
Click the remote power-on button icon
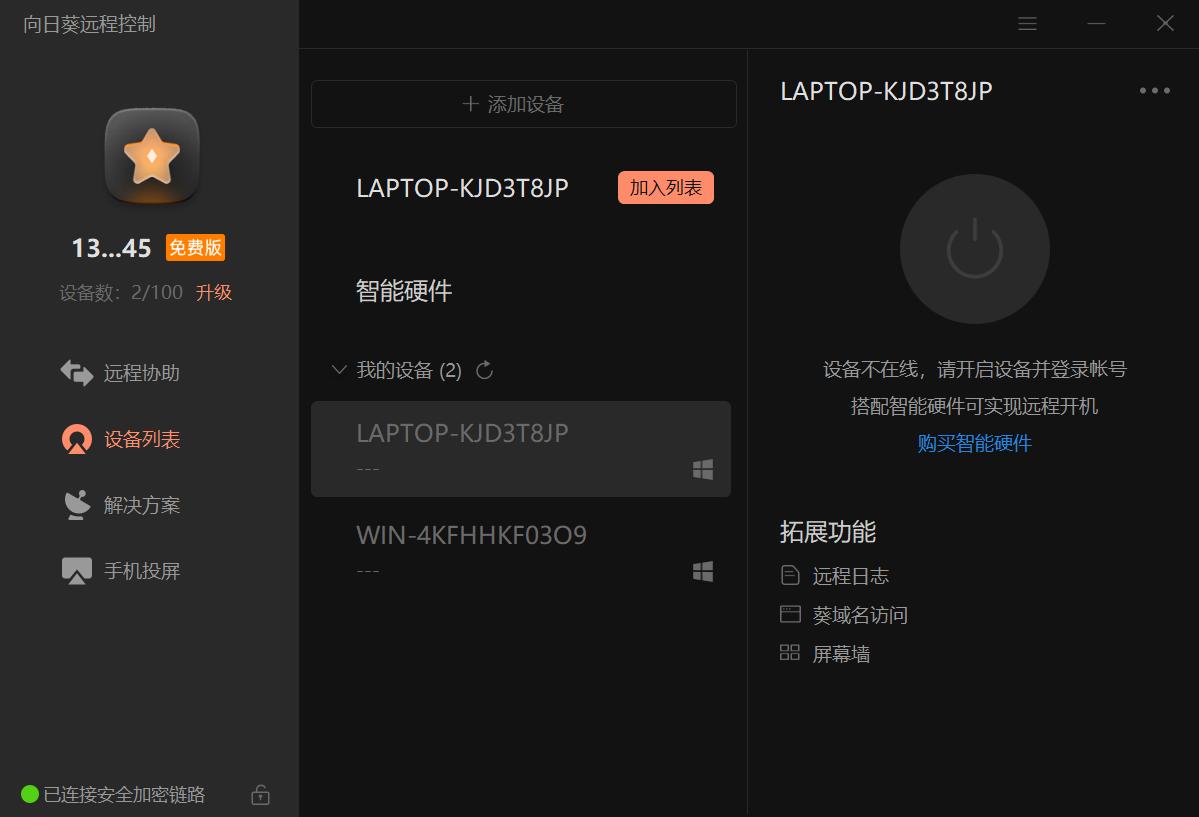coord(973,249)
